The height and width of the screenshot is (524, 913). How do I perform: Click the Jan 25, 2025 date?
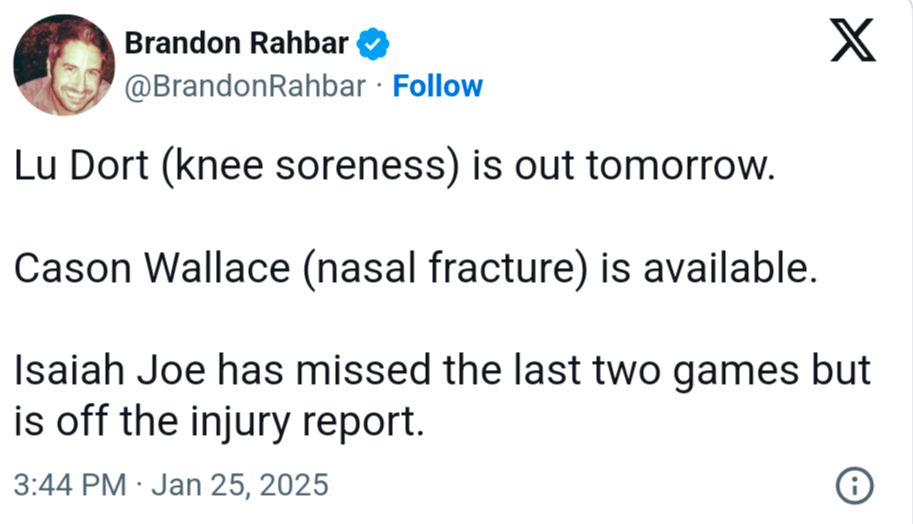point(240,485)
